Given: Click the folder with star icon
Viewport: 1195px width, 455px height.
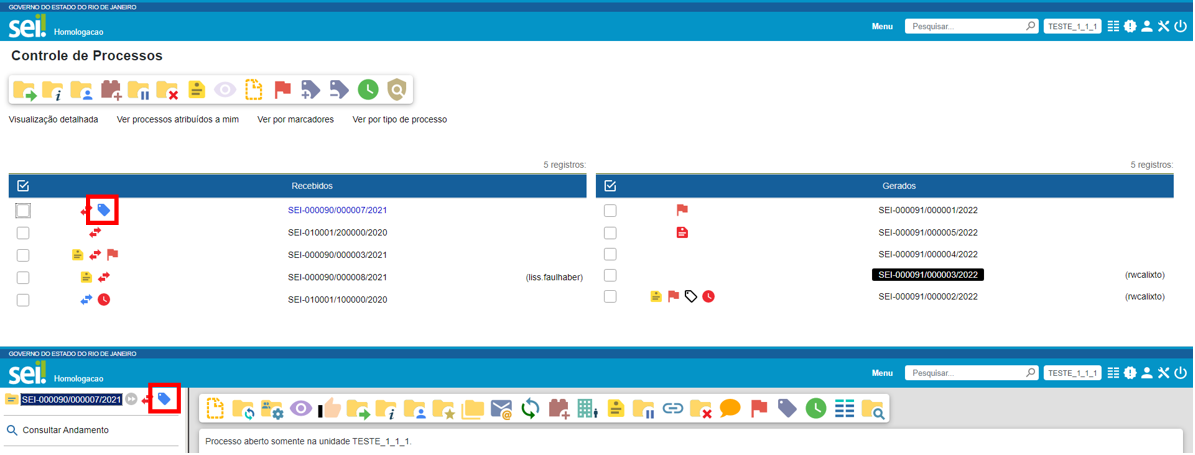Looking at the screenshot, I should pos(443,408).
